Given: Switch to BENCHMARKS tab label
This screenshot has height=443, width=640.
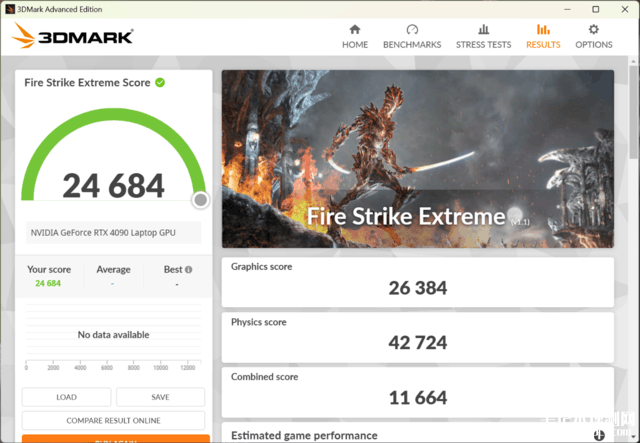Looking at the screenshot, I should point(412,45).
